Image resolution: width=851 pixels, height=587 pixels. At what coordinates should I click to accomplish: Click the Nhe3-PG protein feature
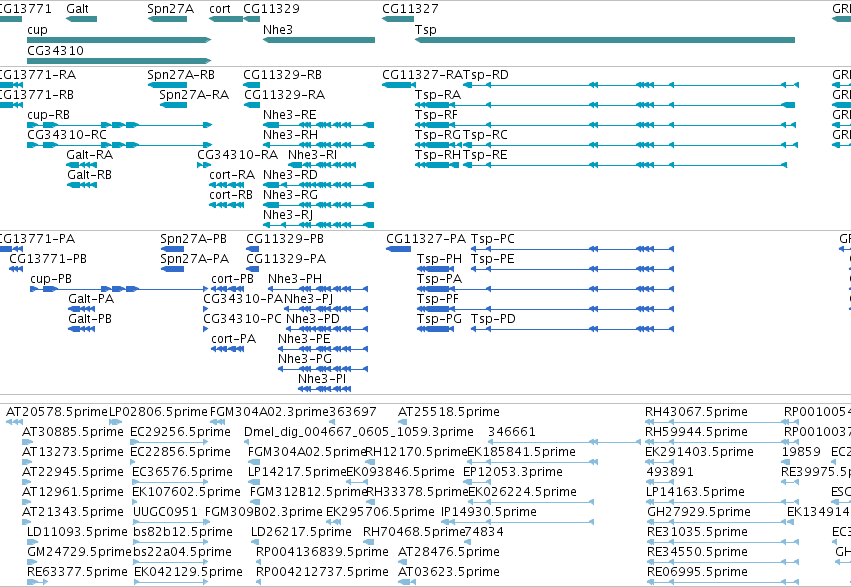[x=323, y=369]
